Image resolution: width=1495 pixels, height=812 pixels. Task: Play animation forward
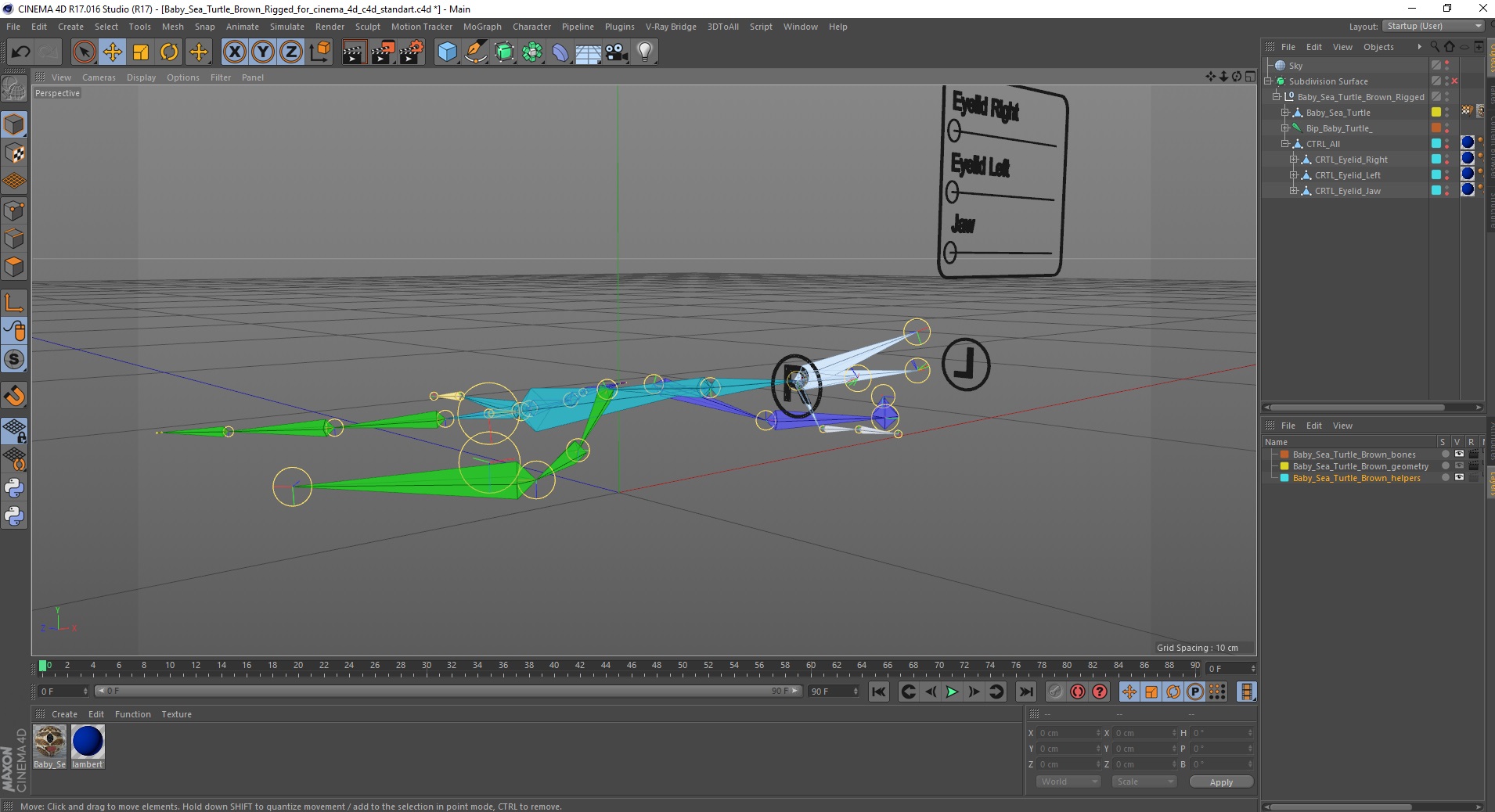pyautogui.click(x=952, y=692)
